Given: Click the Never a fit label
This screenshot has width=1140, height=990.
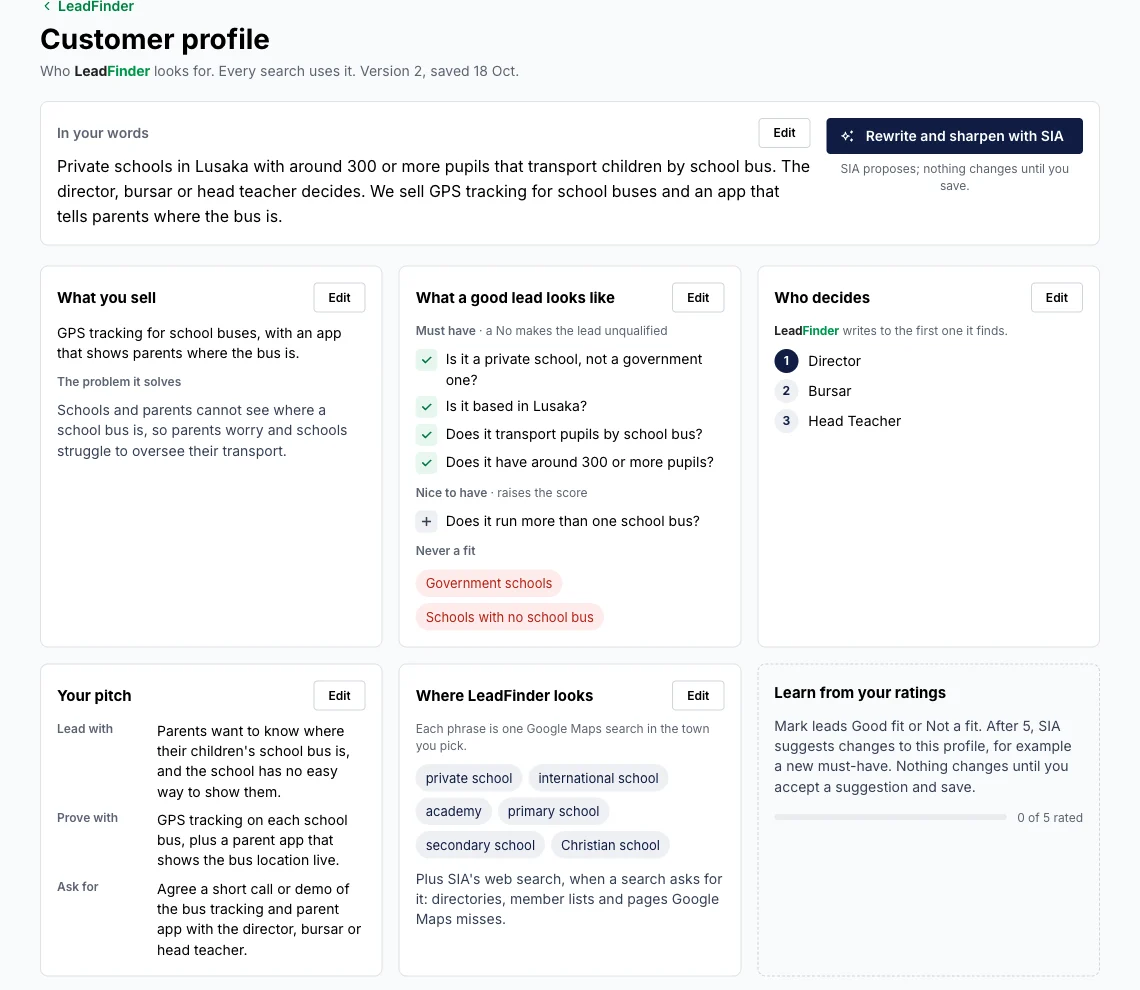Looking at the screenshot, I should tap(445, 551).
